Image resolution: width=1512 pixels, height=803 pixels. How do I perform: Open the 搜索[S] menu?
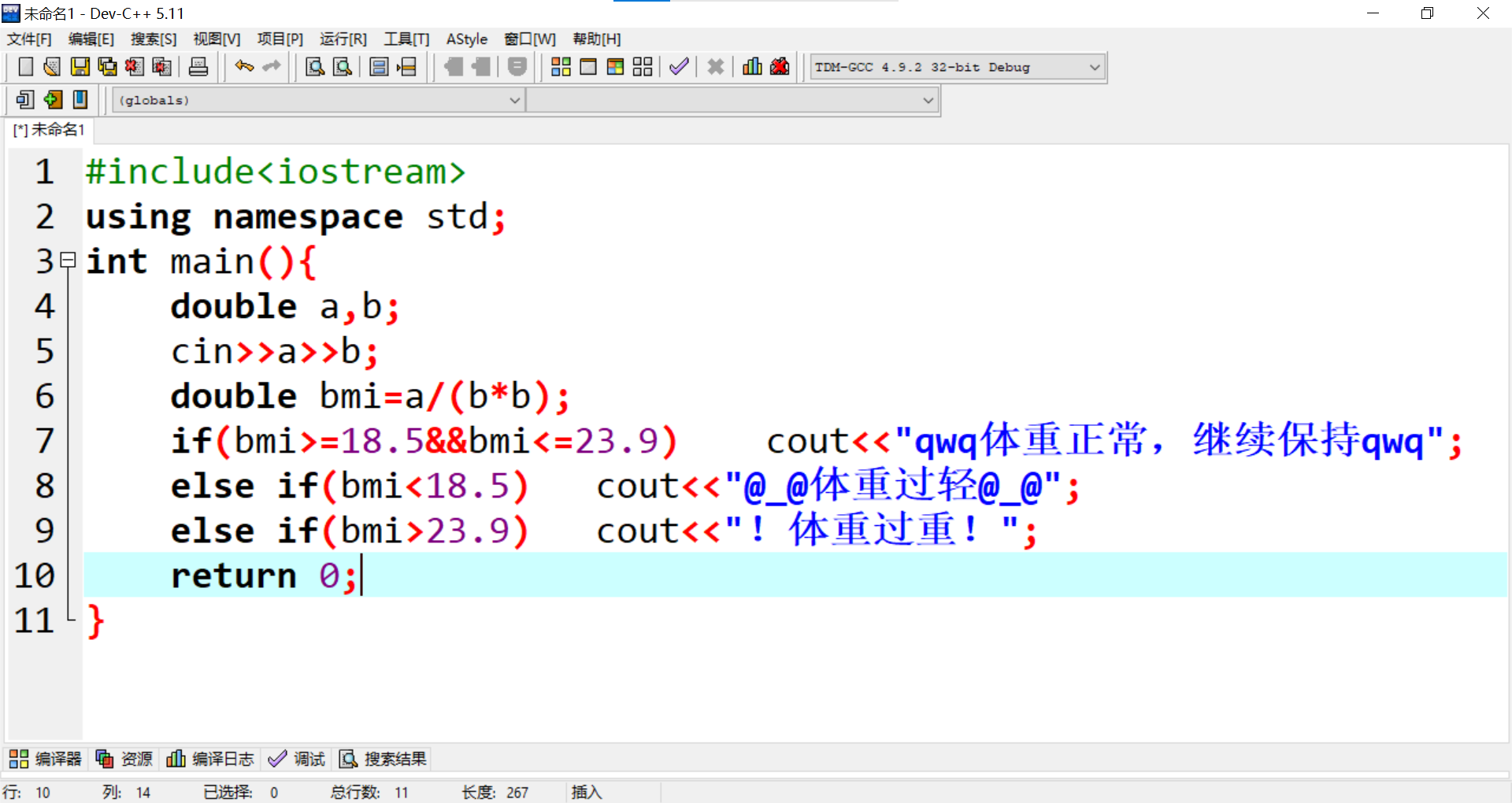[x=154, y=39]
